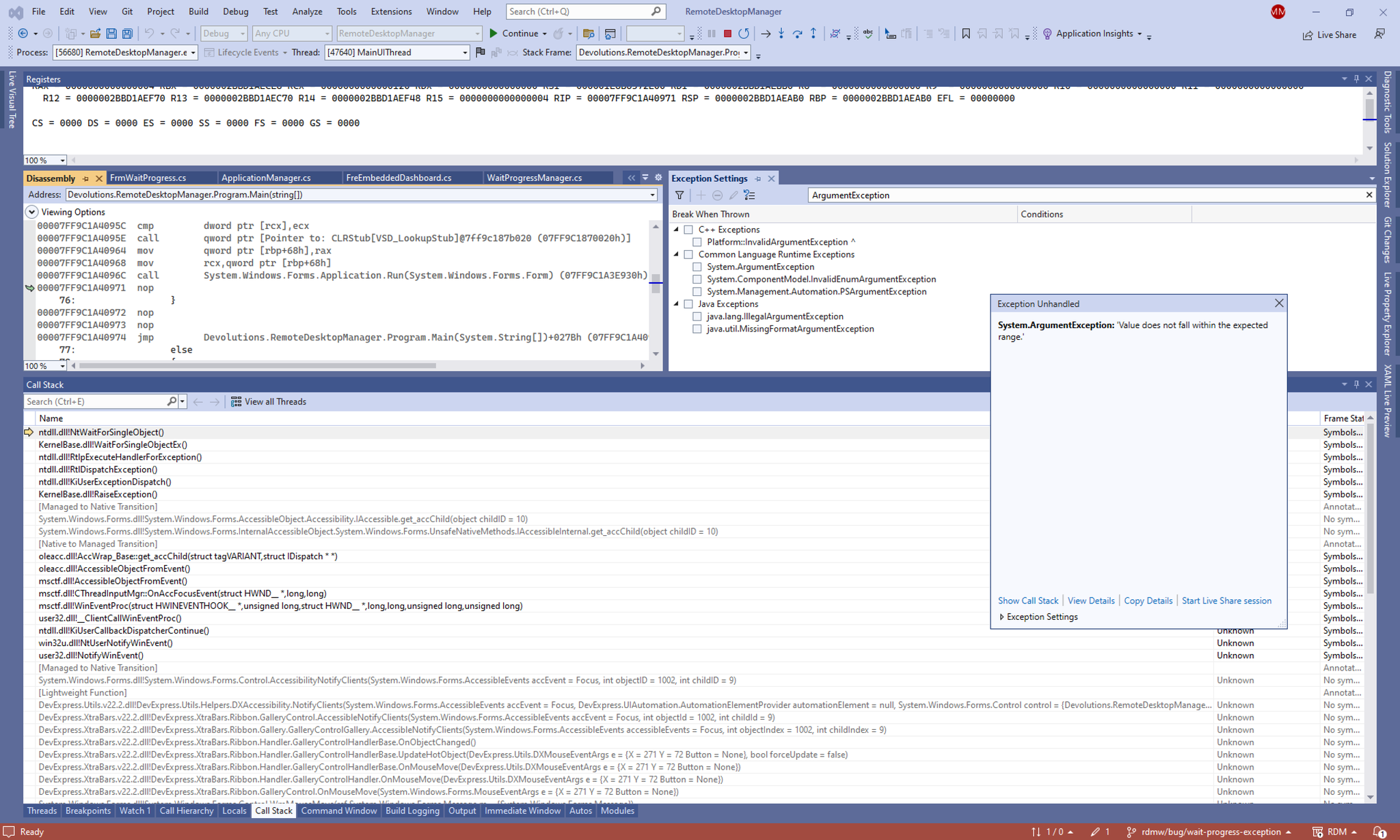This screenshot has width=1400, height=840.
Task: Check the Common Language Runtime Exceptions checkbox
Action: (689, 254)
